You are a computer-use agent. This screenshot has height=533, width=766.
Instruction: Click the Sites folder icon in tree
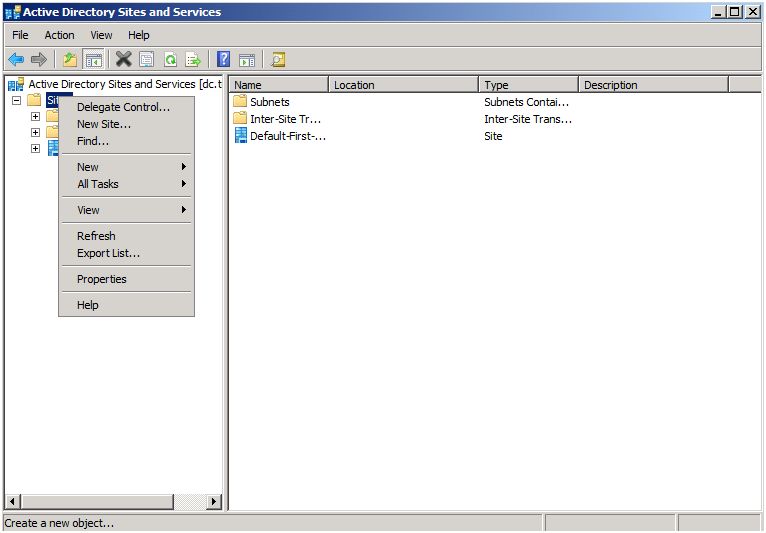[34, 100]
